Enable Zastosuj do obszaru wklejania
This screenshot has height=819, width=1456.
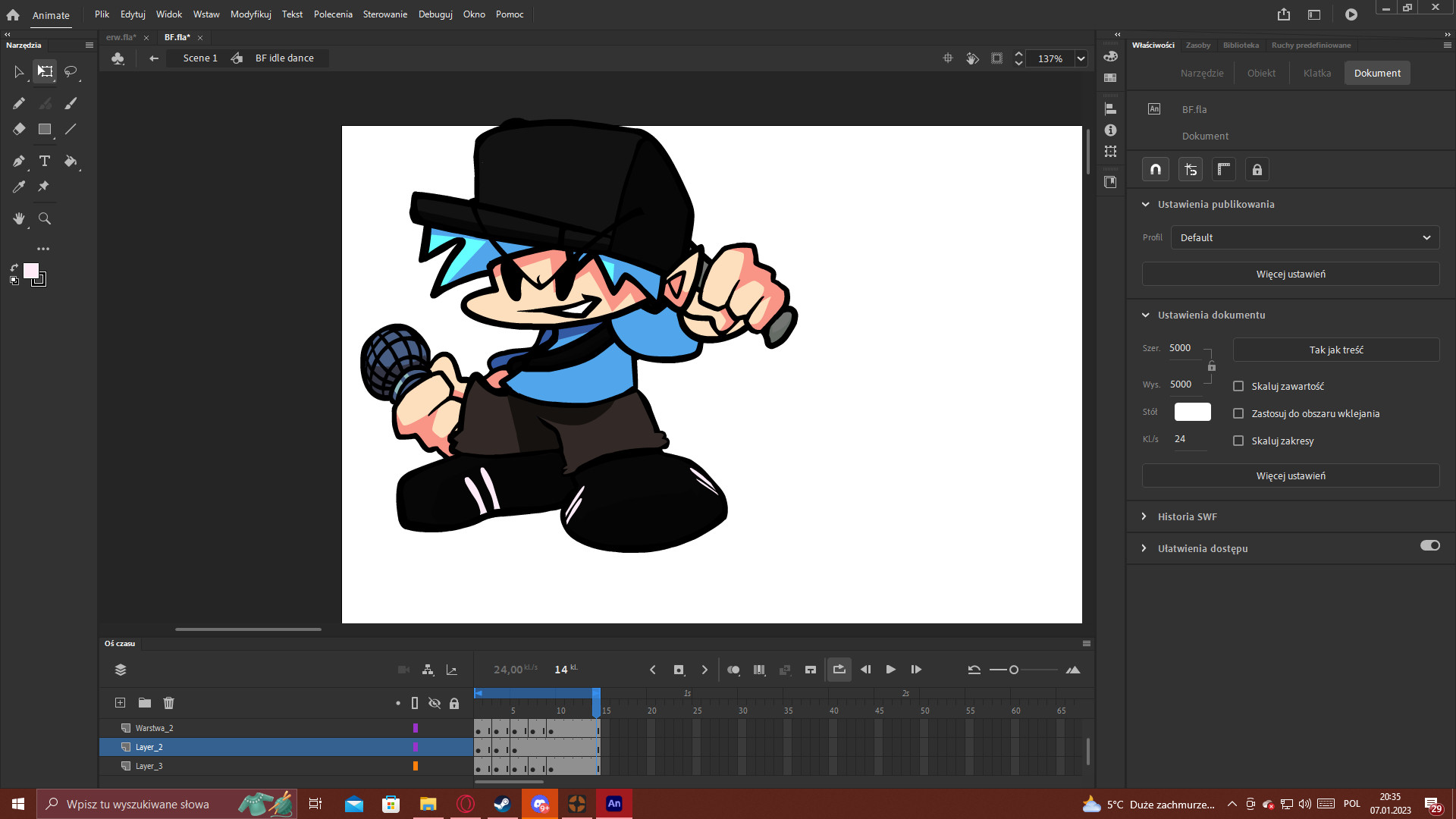(x=1238, y=413)
